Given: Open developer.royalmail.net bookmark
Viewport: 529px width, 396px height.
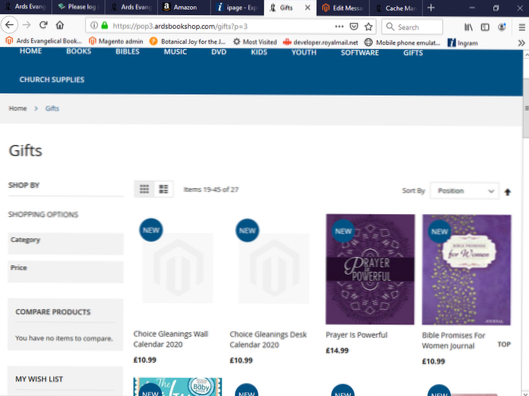Looking at the screenshot, I should 321,42.
